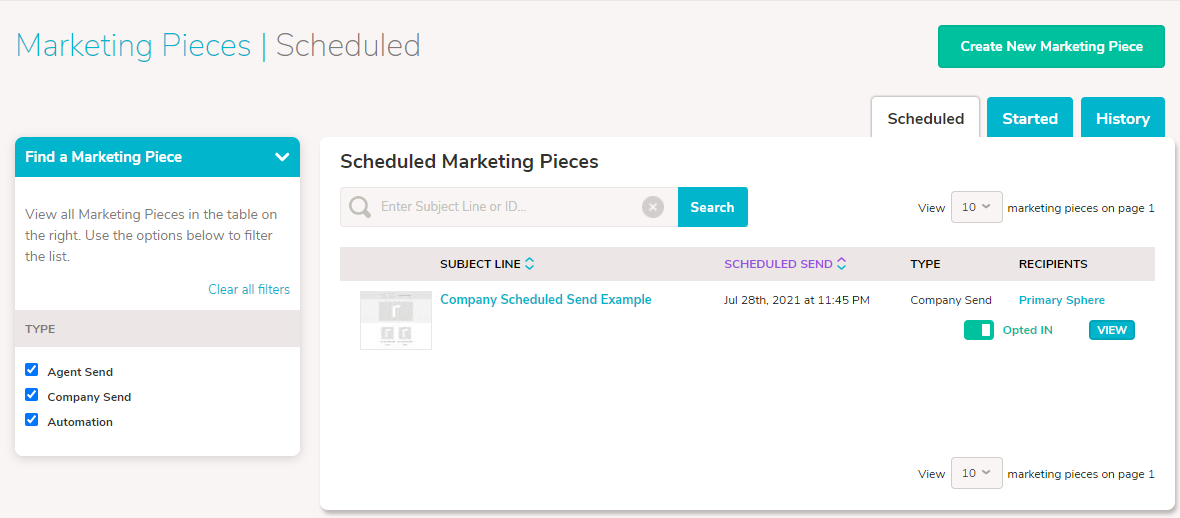
Task: Click the magnifying glass search icon
Action: point(360,207)
